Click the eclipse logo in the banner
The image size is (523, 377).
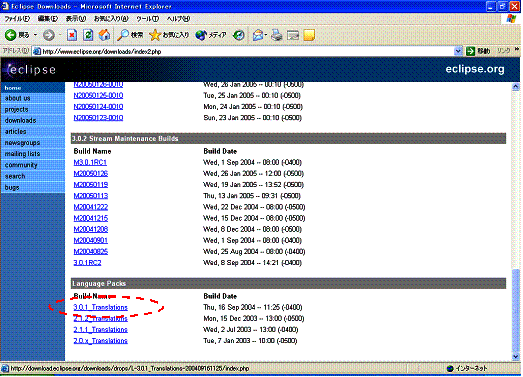click(x=31, y=69)
